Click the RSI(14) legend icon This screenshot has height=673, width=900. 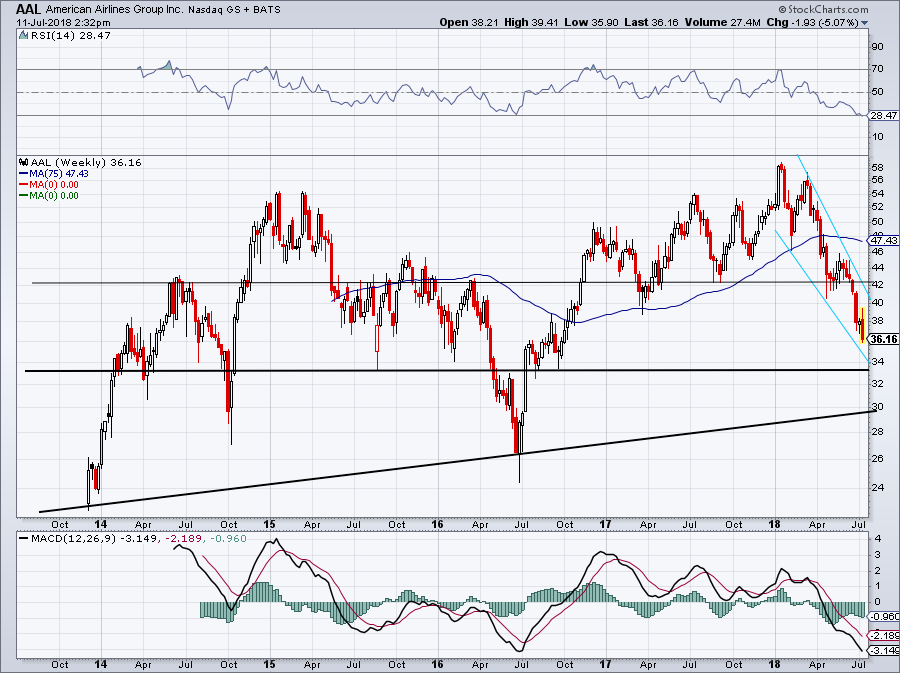23,35
